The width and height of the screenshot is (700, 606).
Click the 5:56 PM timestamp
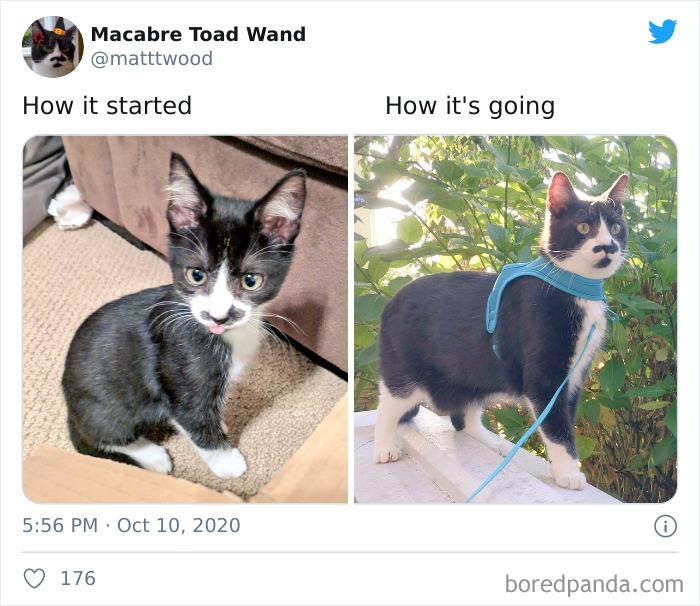pos(60,525)
